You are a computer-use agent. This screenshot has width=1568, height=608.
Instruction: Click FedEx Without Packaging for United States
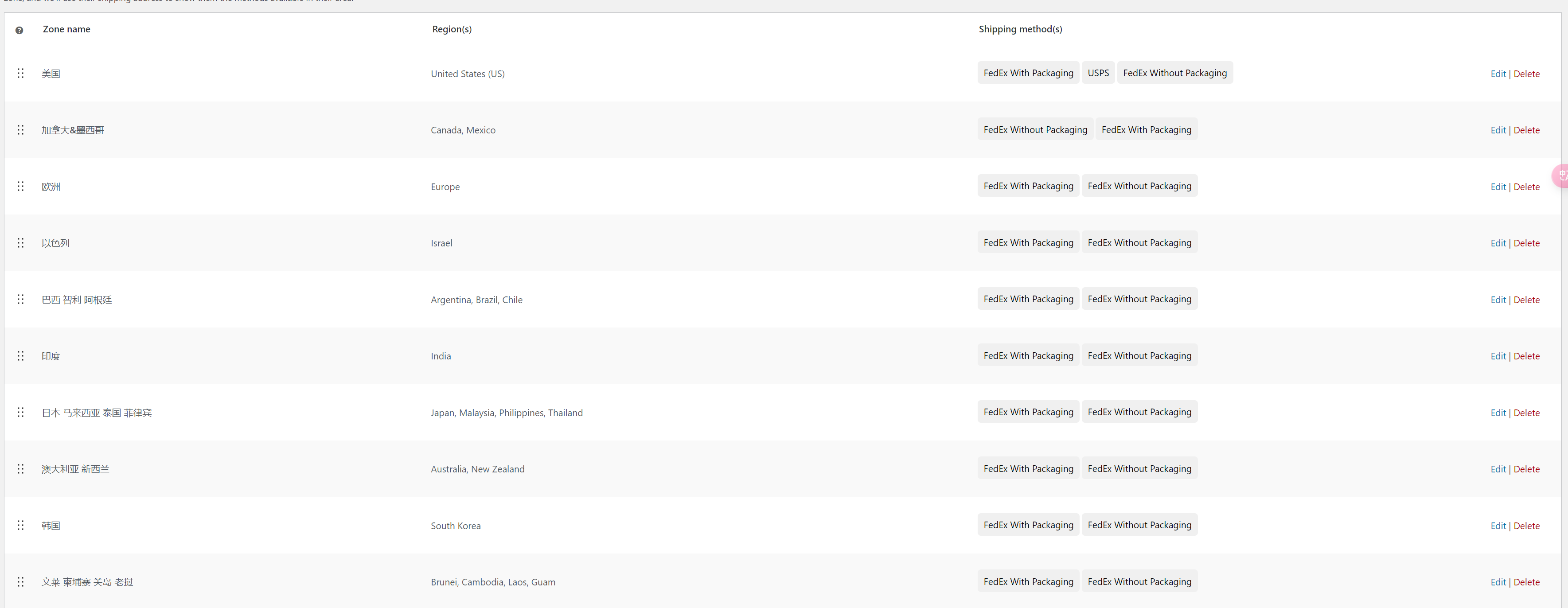point(1174,73)
